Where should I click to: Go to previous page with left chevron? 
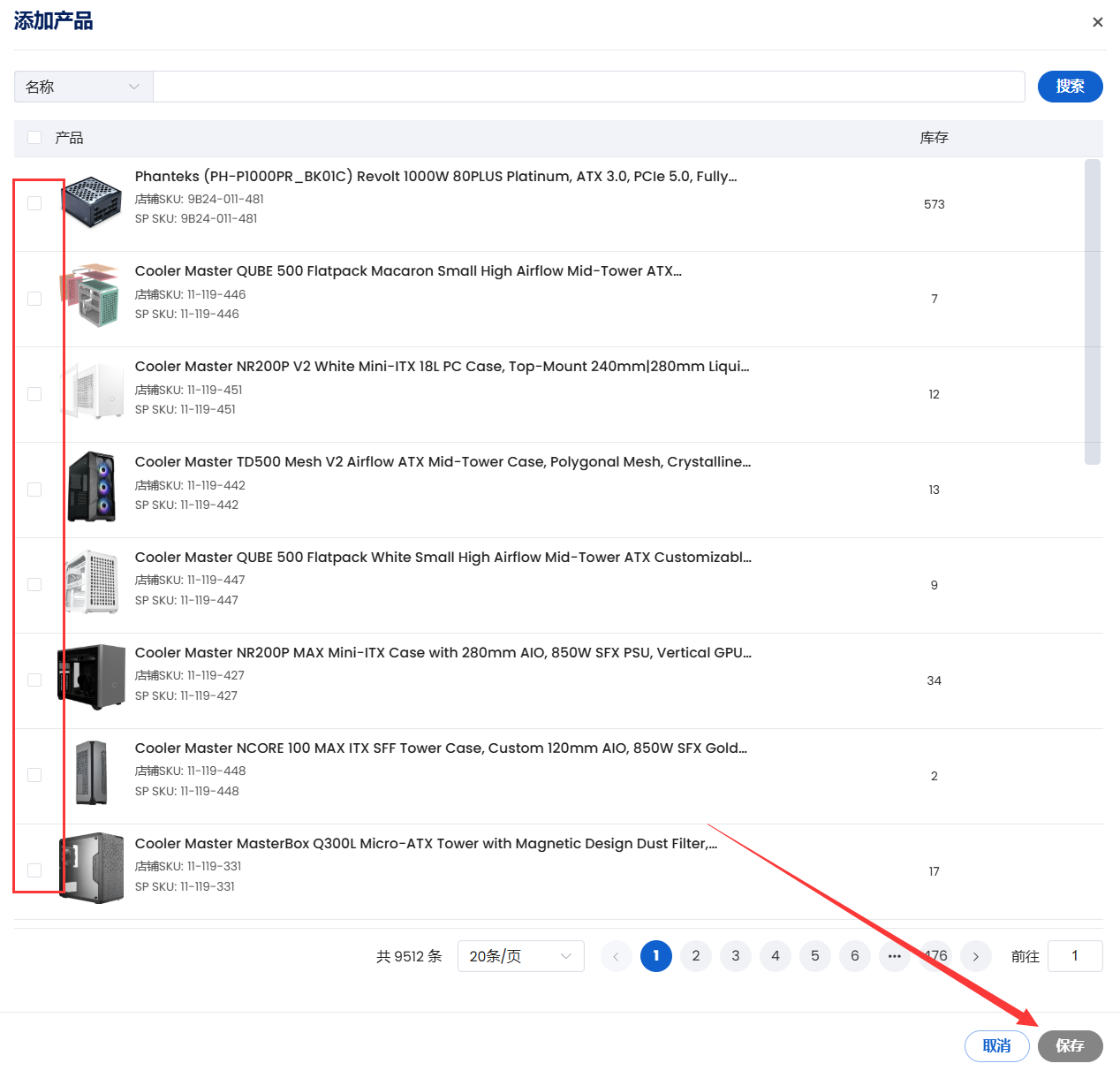616,956
